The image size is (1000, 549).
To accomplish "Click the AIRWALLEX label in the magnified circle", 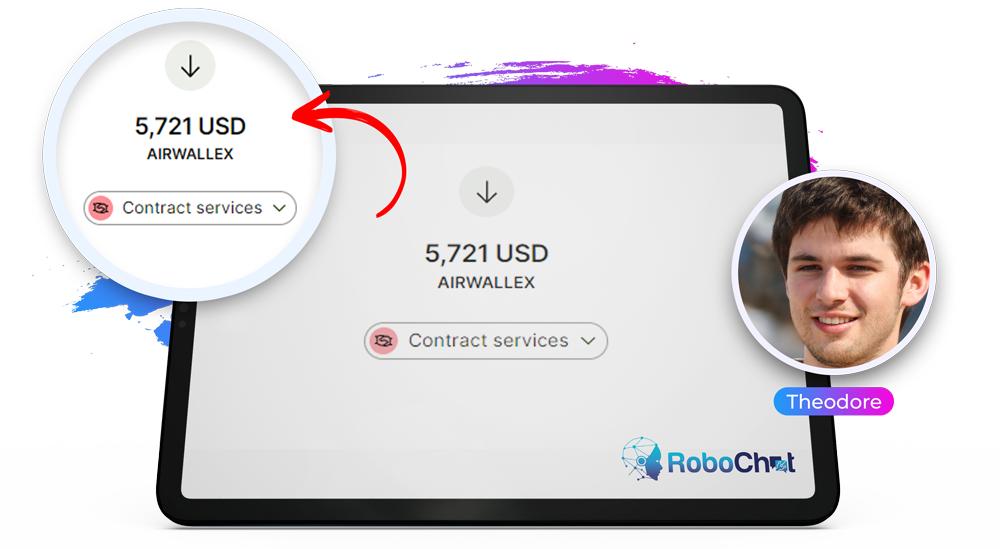I will 190,154.
